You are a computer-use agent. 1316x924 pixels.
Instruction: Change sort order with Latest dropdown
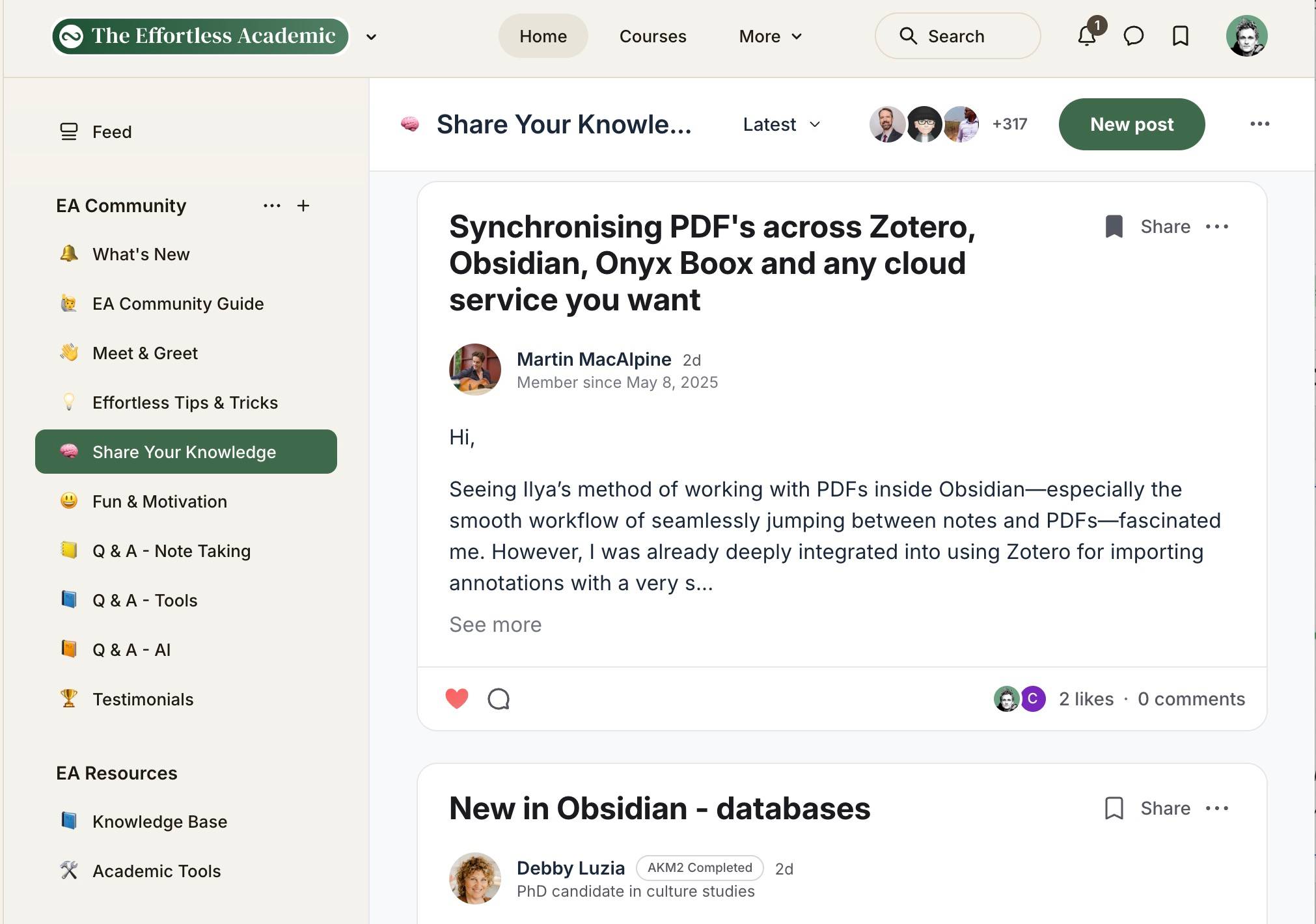tap(782, 124)
